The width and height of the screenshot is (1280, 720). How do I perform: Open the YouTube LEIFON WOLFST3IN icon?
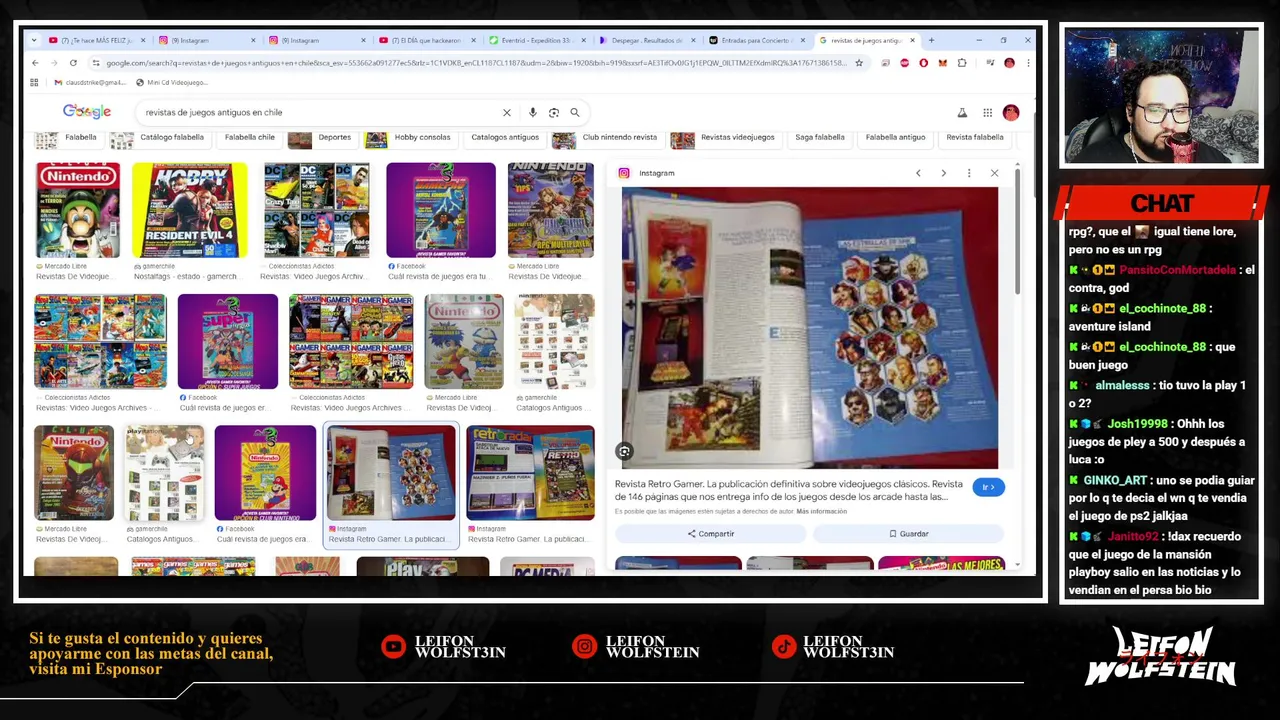pos(394,647)
